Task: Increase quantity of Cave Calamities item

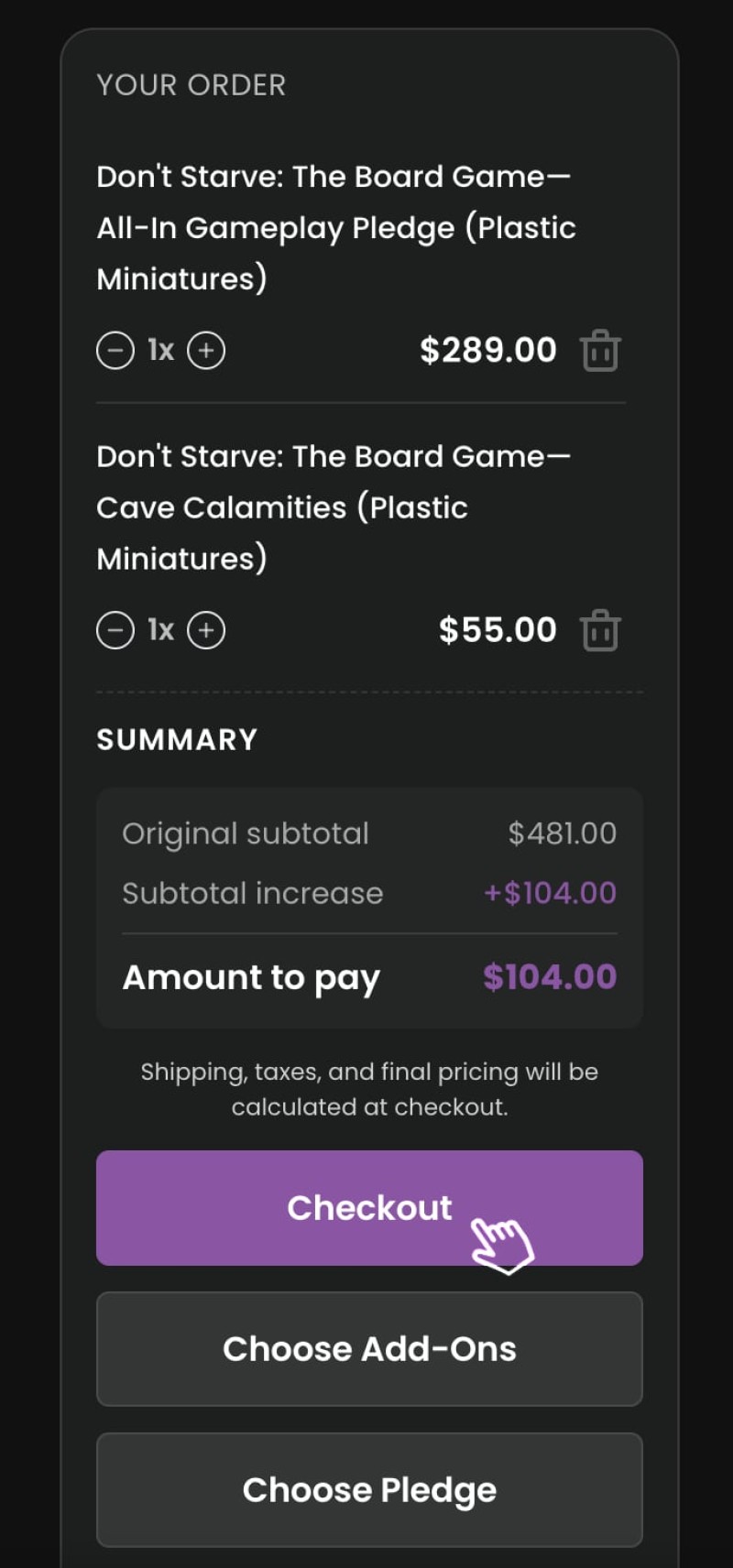Action: [x=206, y=630]
